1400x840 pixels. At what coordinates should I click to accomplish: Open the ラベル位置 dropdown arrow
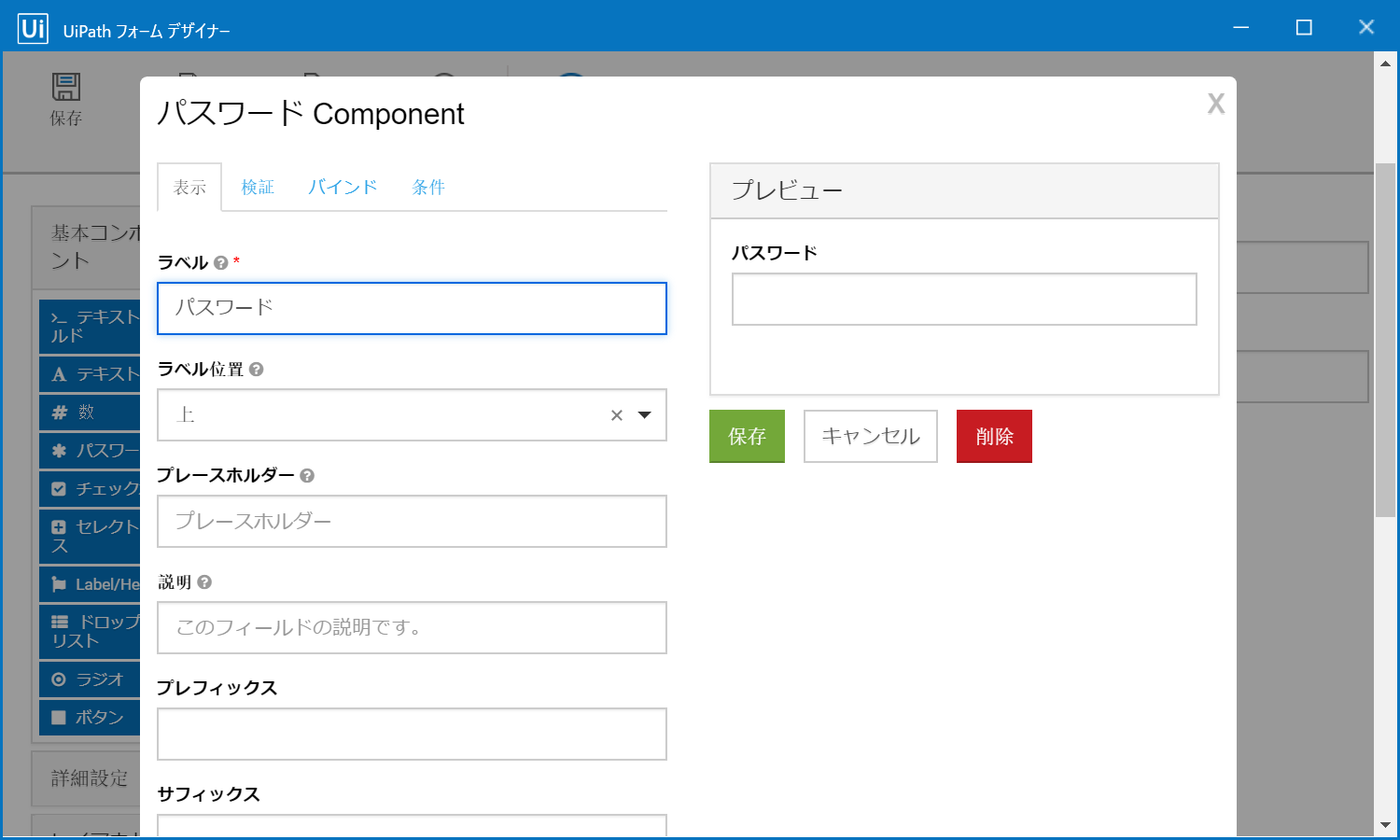click(644, 415)
